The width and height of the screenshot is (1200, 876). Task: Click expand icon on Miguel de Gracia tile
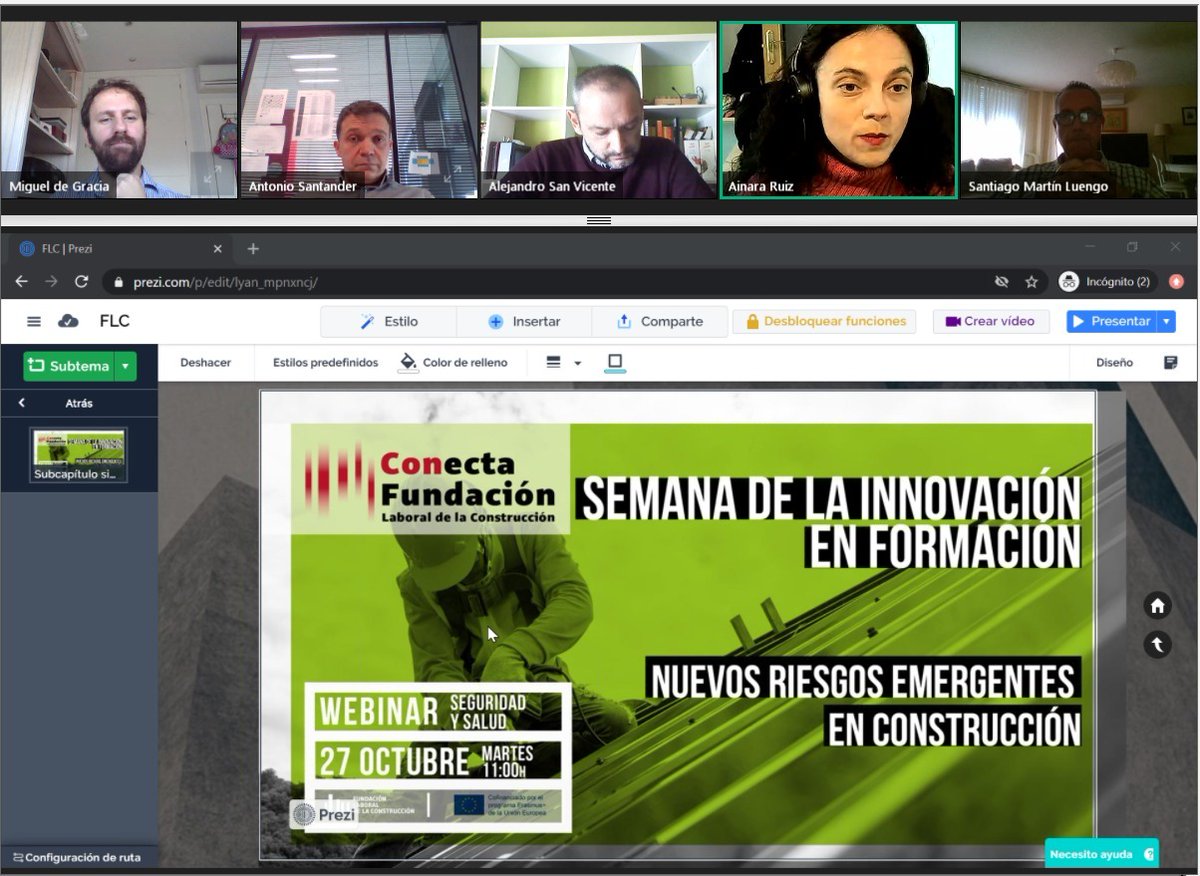pos(212,173)
